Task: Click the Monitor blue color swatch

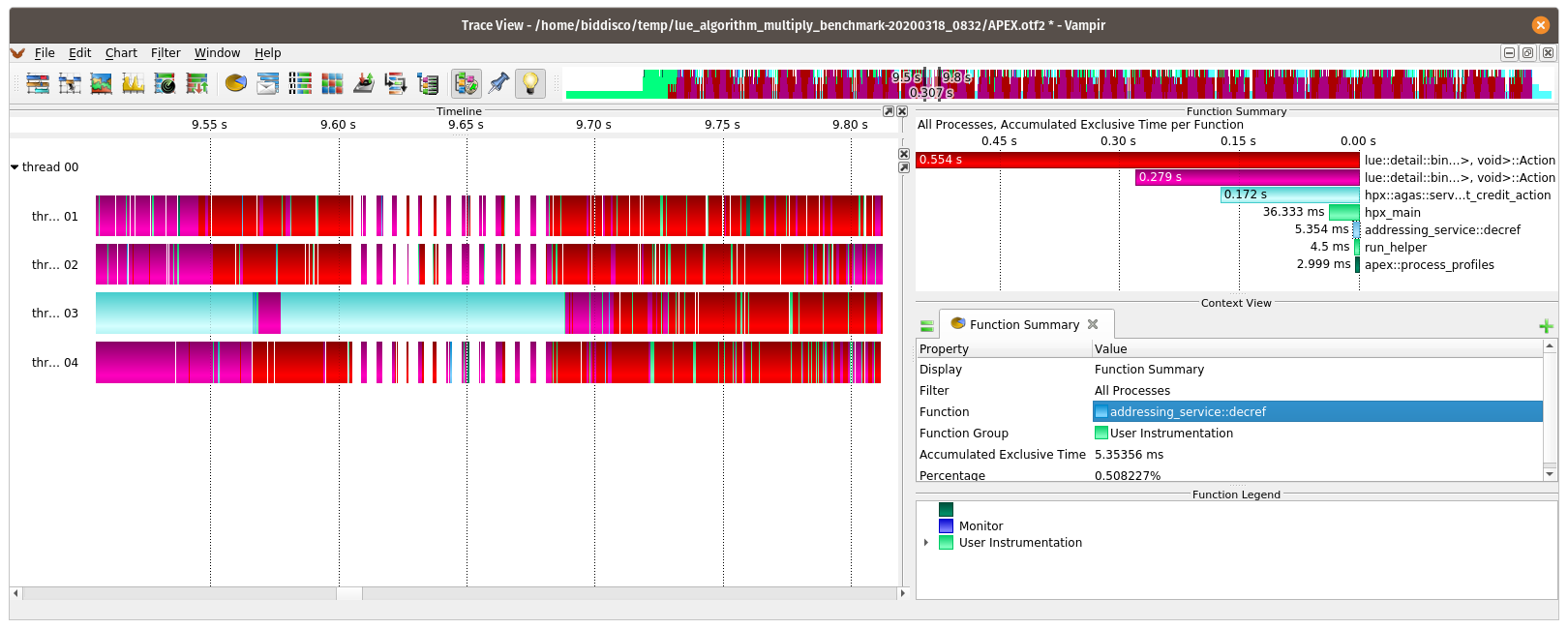Action: [x=946, y=526]
